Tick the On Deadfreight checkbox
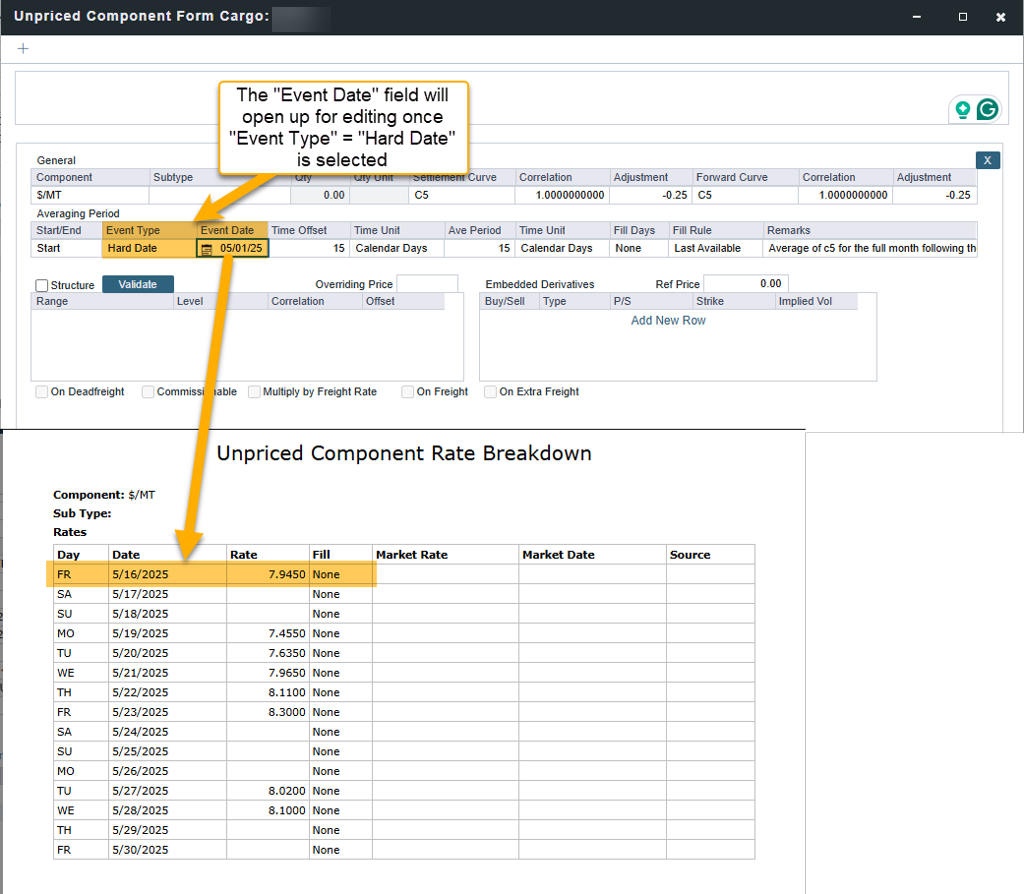Image resolution: width=1024 pixels, height=894 pixels. [42, 392]
